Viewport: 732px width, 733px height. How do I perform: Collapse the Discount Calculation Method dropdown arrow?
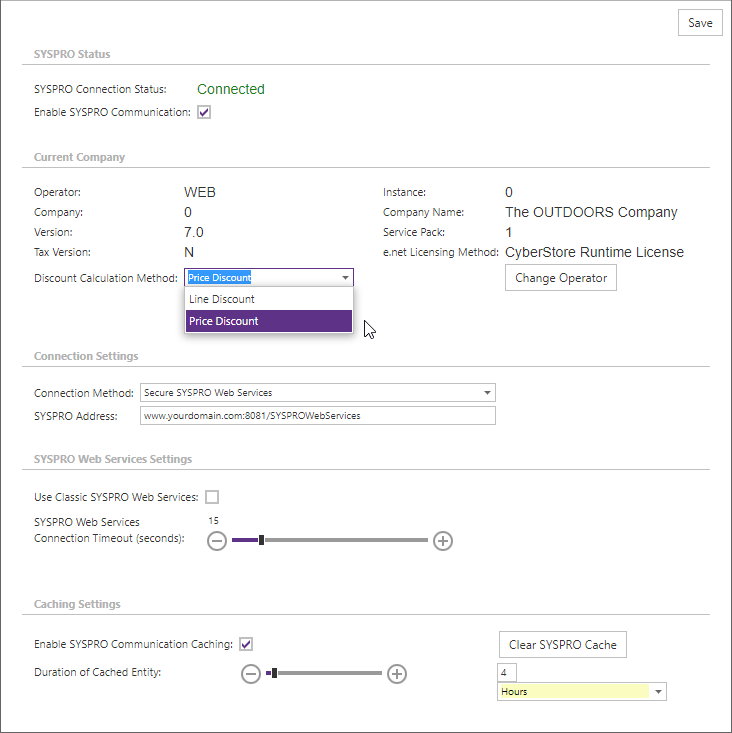345,278
